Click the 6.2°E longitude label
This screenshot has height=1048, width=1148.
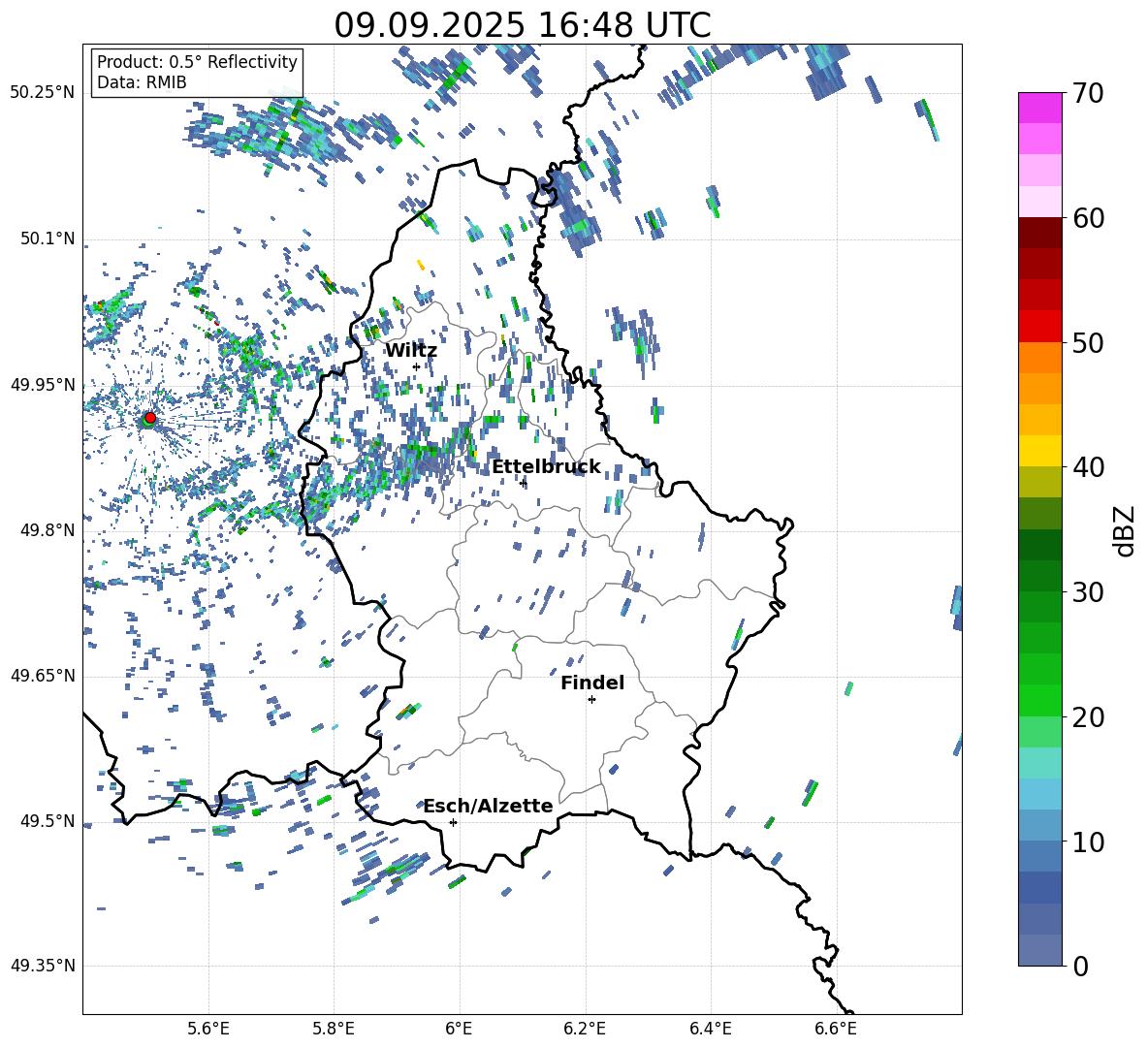585,1029
